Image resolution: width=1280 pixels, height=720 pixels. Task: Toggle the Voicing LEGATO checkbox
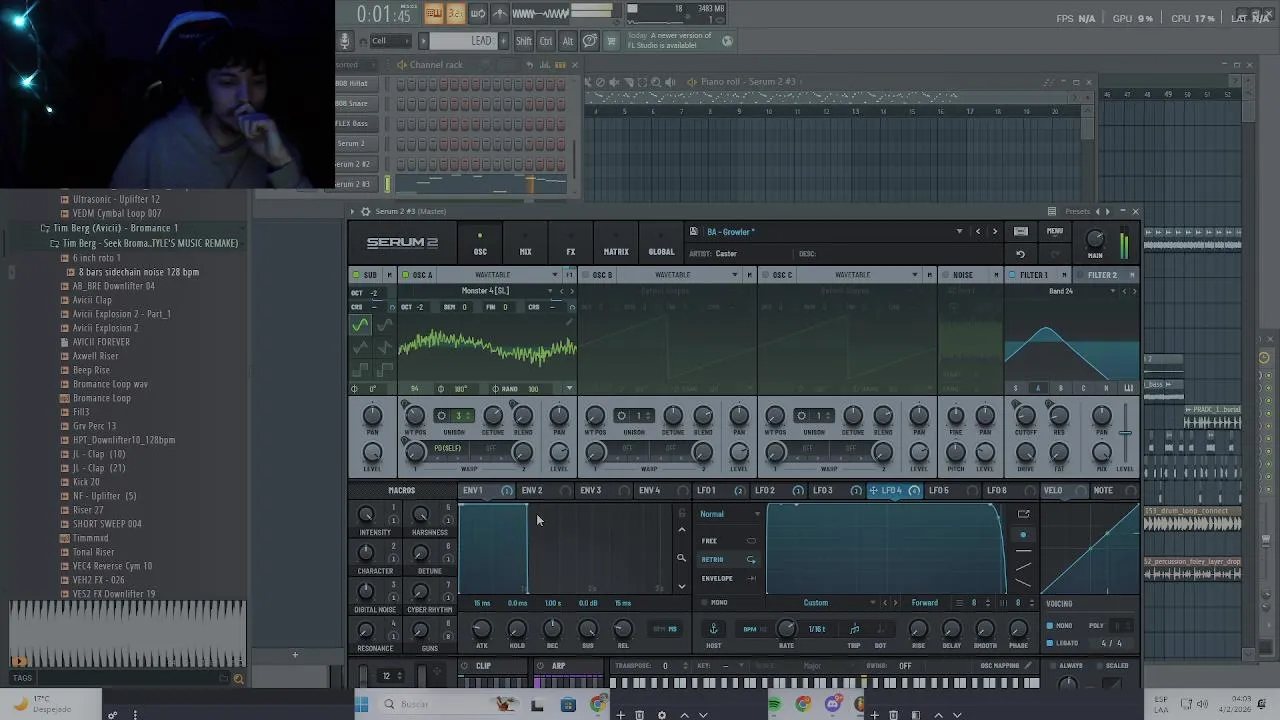1050,643
